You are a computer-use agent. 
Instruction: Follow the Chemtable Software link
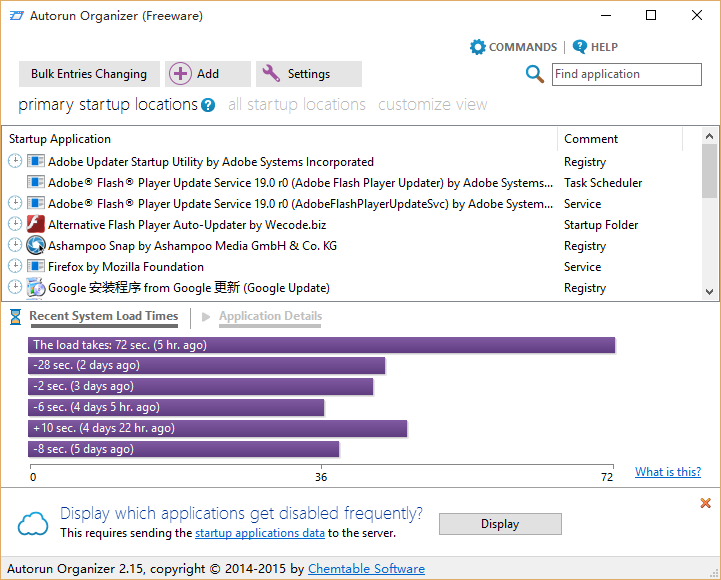[366, 569]
